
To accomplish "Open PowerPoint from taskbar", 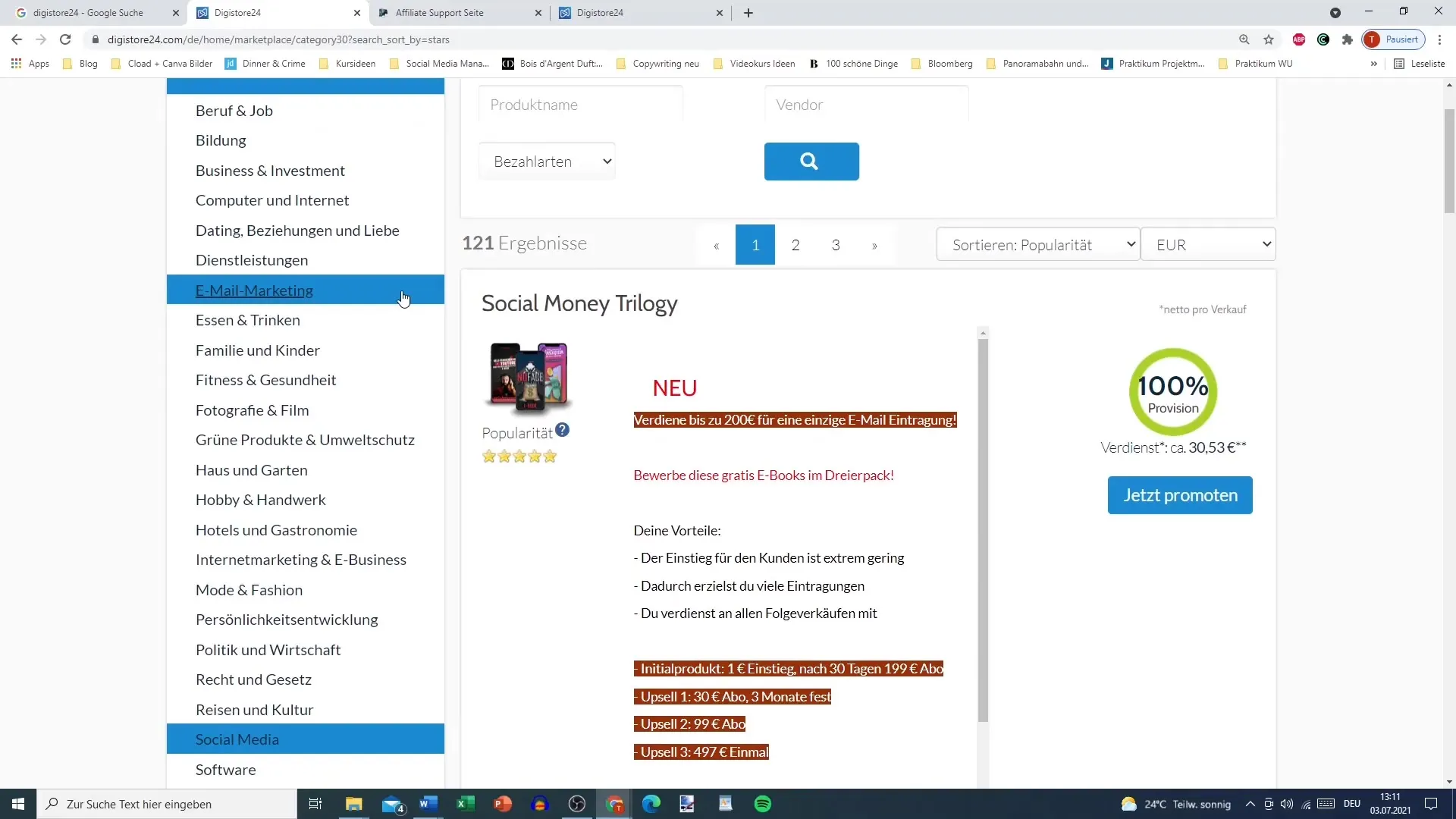I will 503,804.
